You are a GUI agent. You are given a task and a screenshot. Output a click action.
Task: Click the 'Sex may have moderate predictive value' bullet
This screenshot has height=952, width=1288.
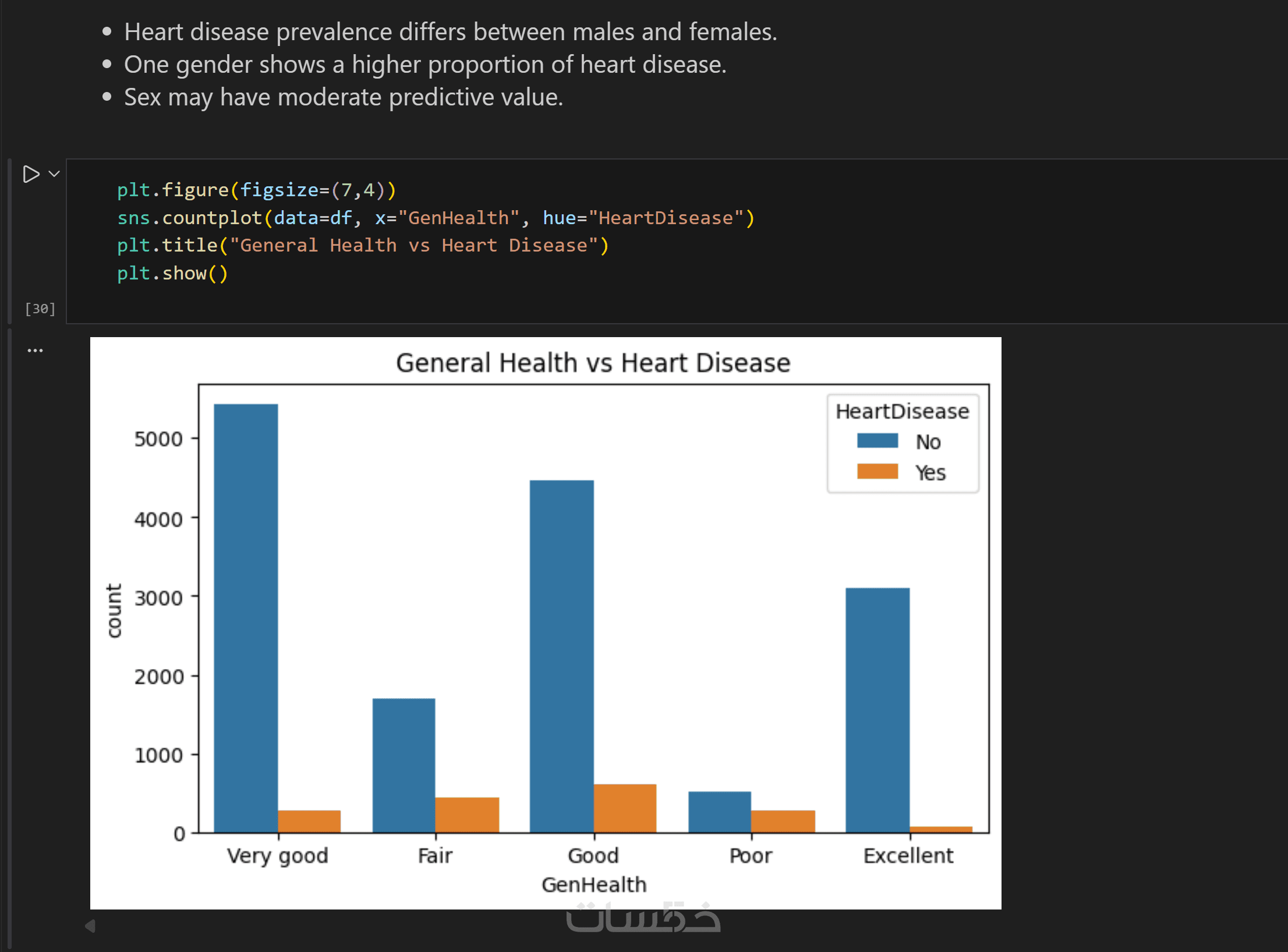[344, 97]
